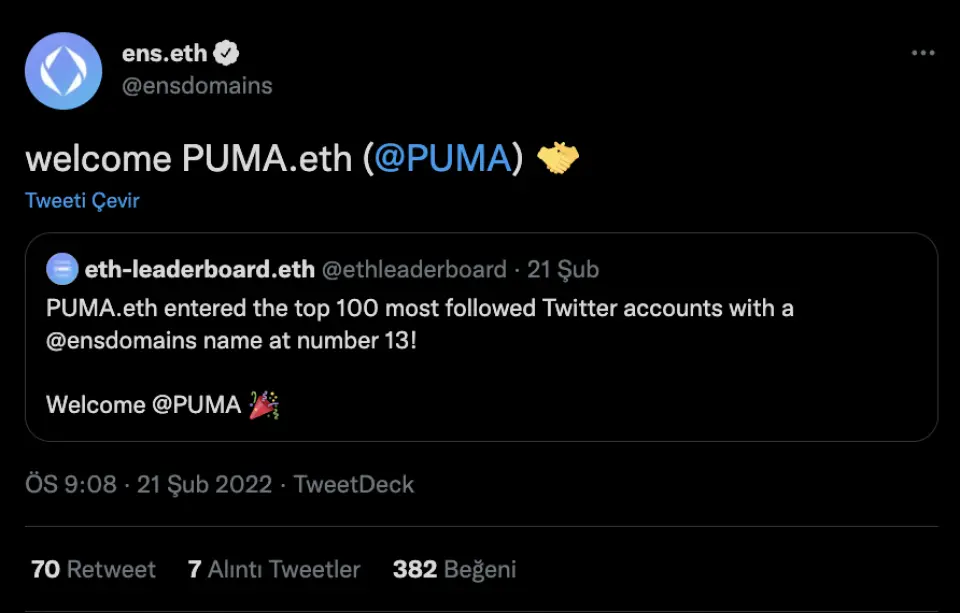The image size is (960, 613).
Task: Click the TweetDeck source label
Action: click(354, 485)
